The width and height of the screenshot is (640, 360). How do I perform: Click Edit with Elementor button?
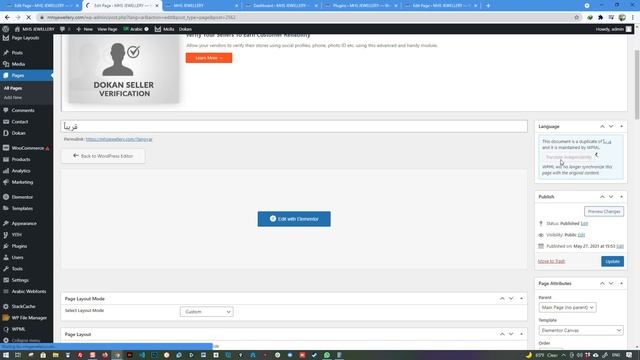pos(294,219)
